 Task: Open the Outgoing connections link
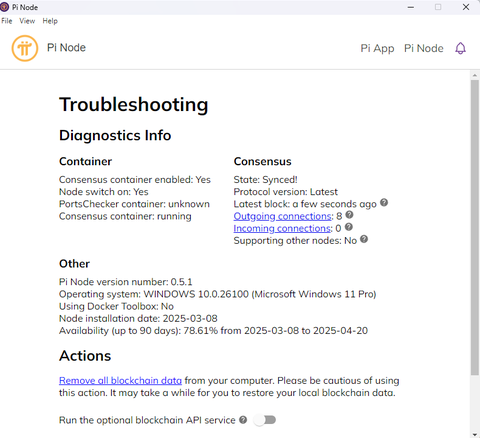[x=283, y=216]
